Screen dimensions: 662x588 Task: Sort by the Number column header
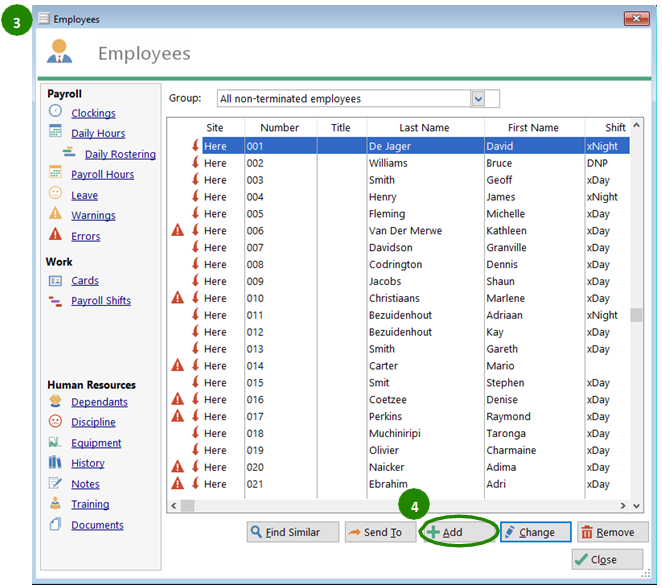279,127
